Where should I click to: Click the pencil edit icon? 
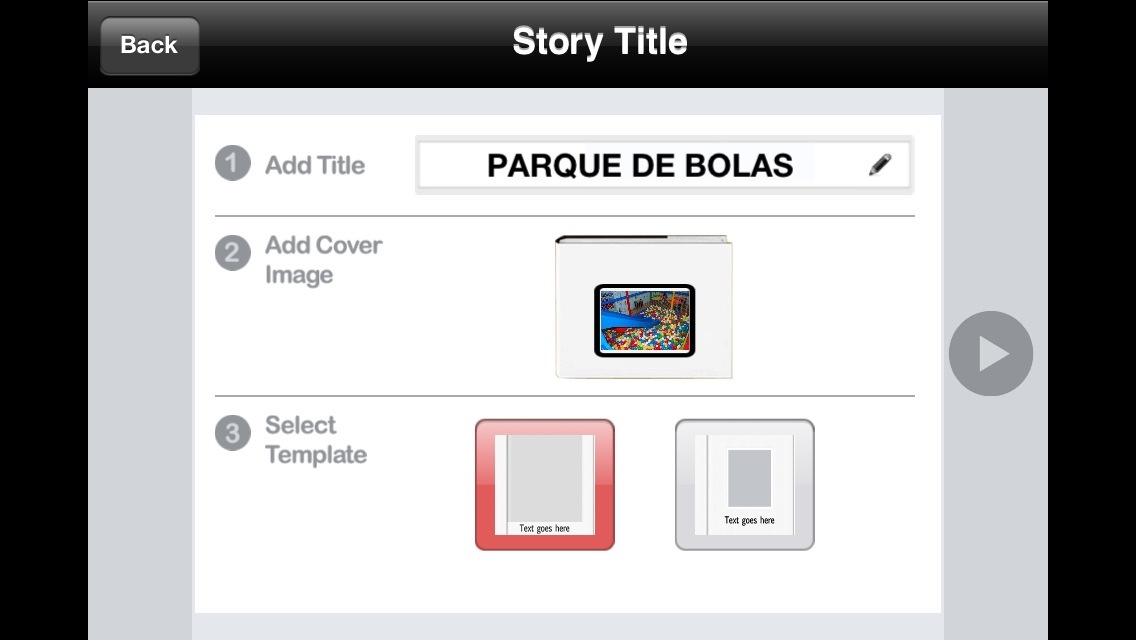point(880,165)
